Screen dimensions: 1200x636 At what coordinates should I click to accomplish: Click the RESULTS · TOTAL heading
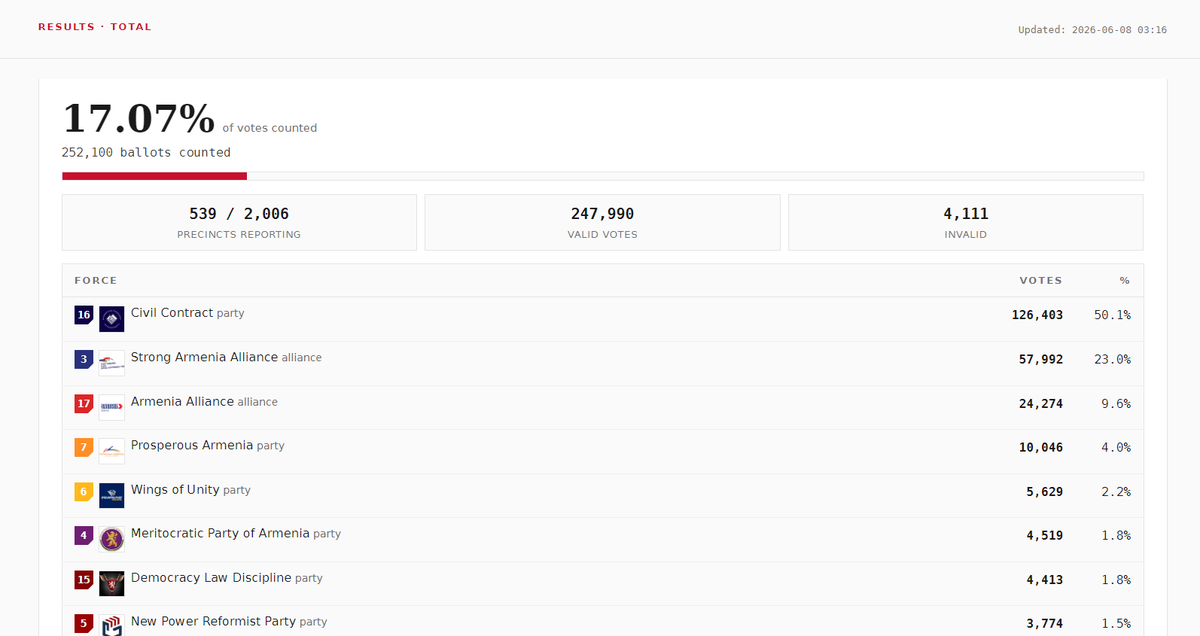(x=95, y=27)
